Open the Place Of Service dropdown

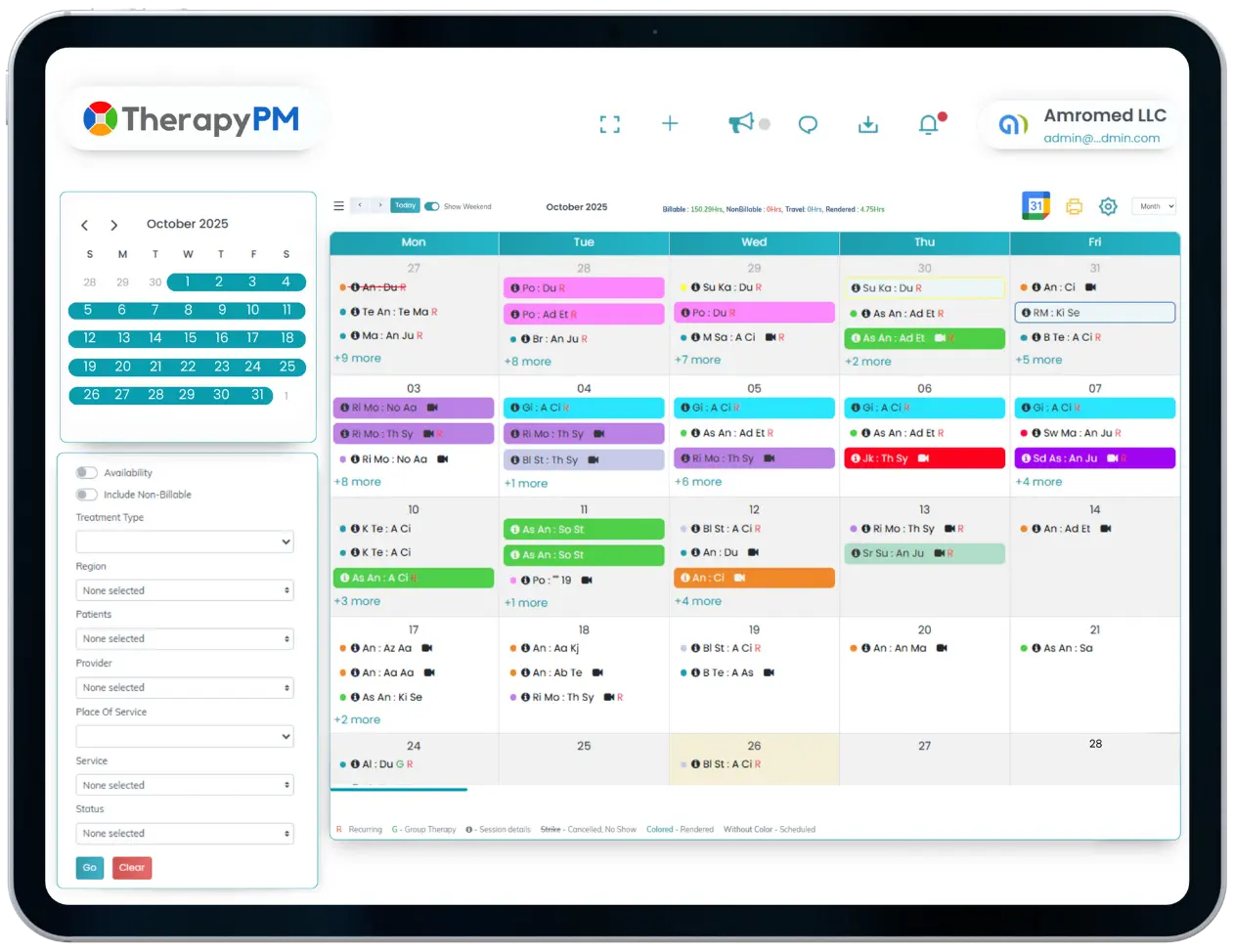[x=185, y=736]
